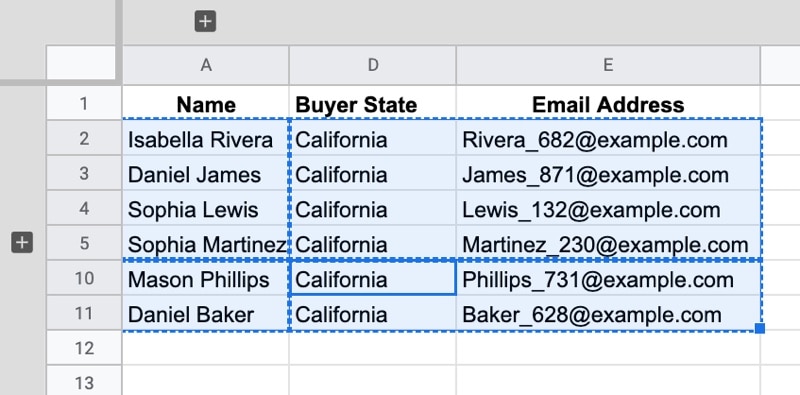Click the Email Address header cell

tap(608, 104)
